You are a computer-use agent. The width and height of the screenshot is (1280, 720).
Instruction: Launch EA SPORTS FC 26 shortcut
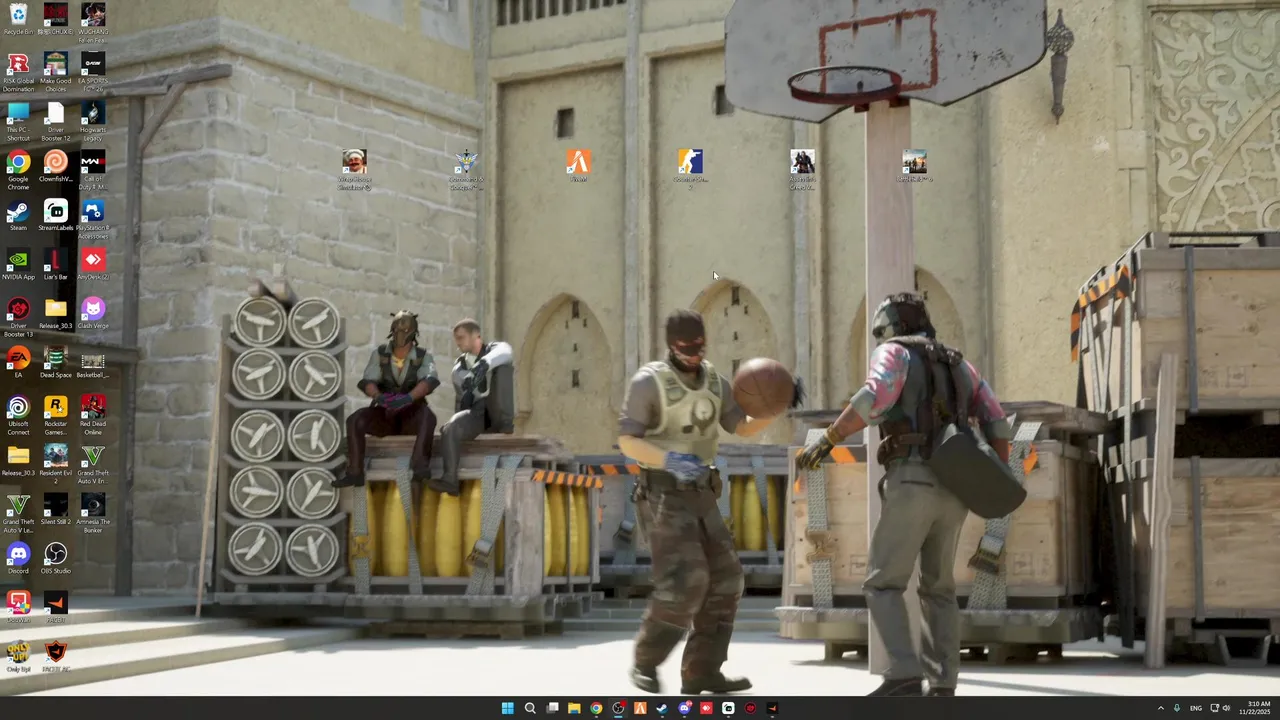point(92,72)
